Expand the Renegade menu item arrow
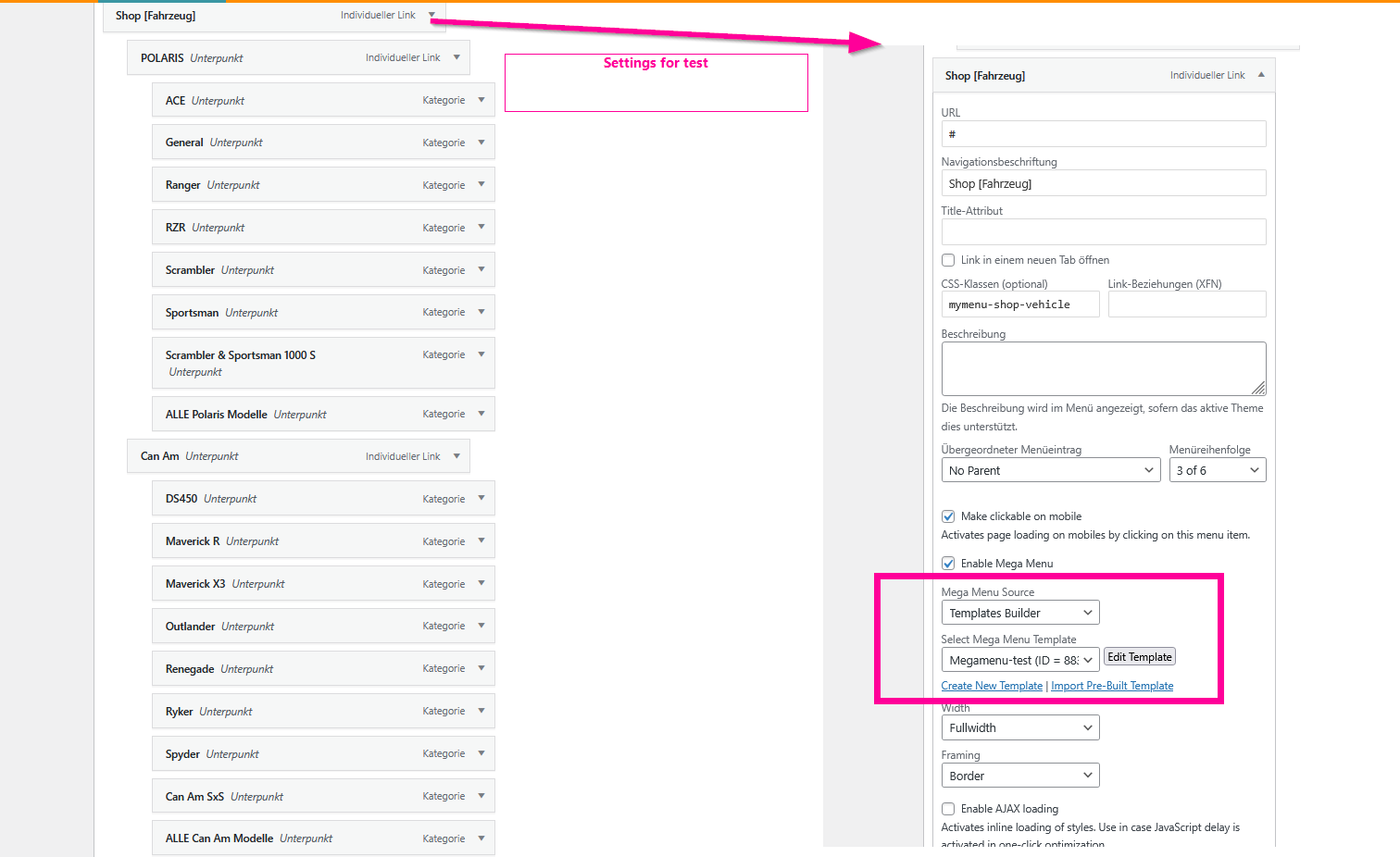The width and height of the screenshot is (1400, 857). click(x=481, y=668)
